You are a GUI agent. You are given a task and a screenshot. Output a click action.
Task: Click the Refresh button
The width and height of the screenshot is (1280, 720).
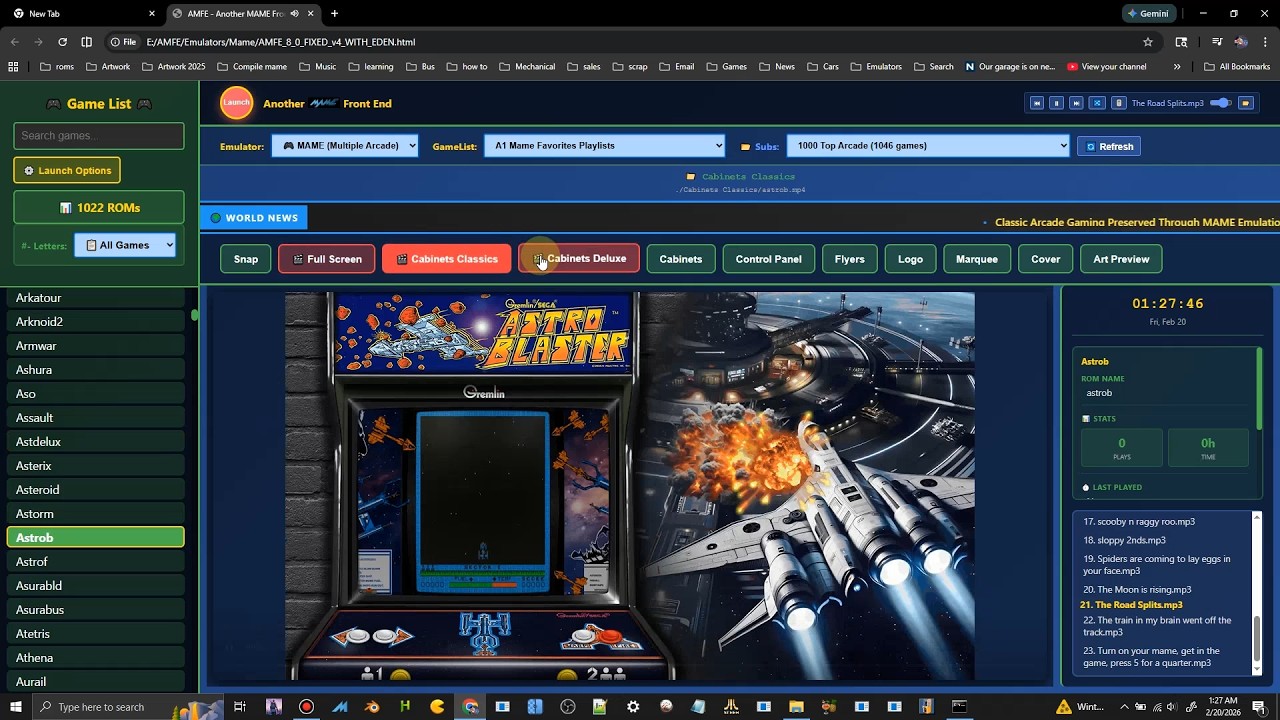click(1109, 146)
